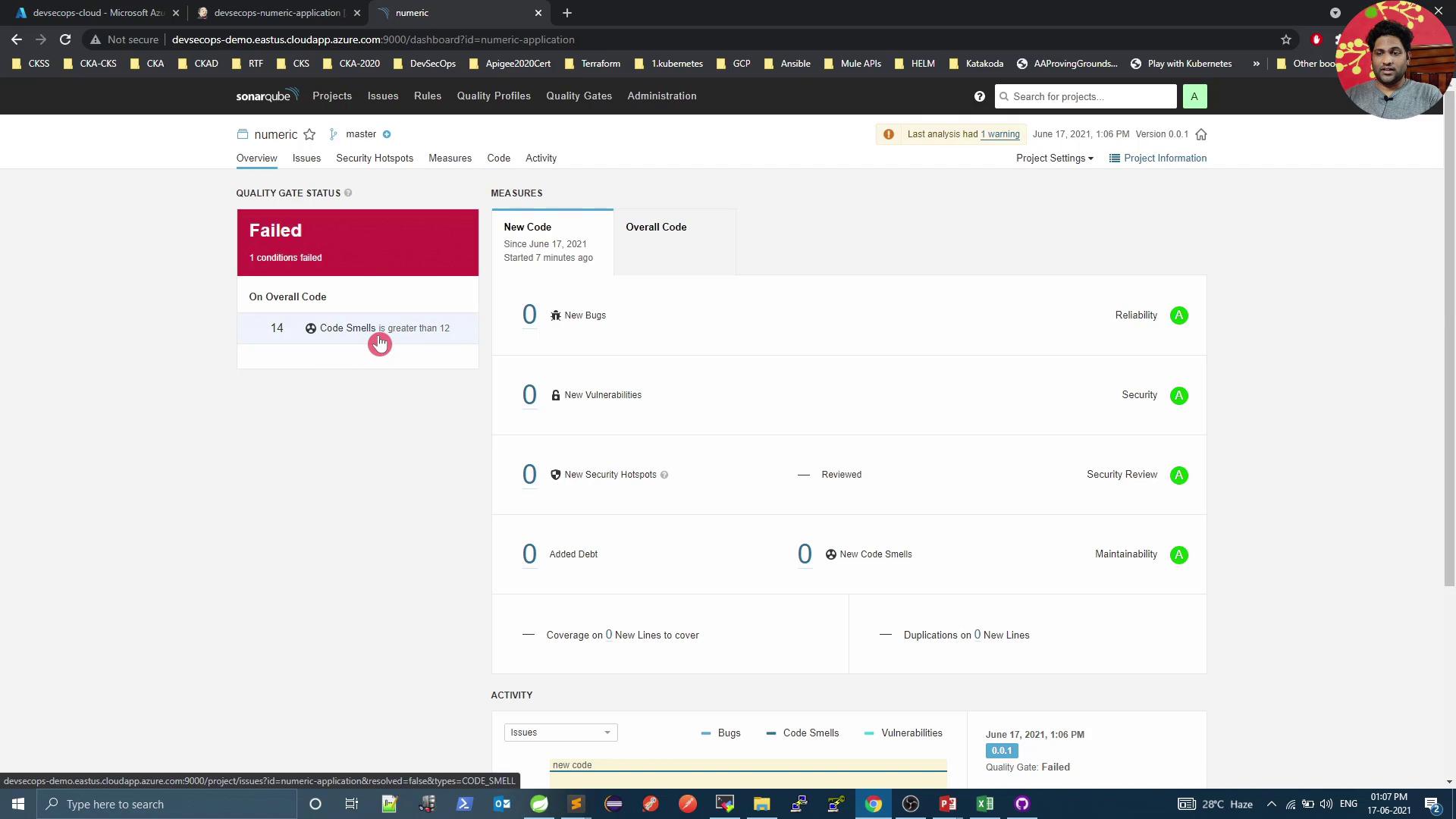Screen dimensions: 1456x819
Task: Open the Issues activity graph dropdown
Action: click(x=560, y=733)
